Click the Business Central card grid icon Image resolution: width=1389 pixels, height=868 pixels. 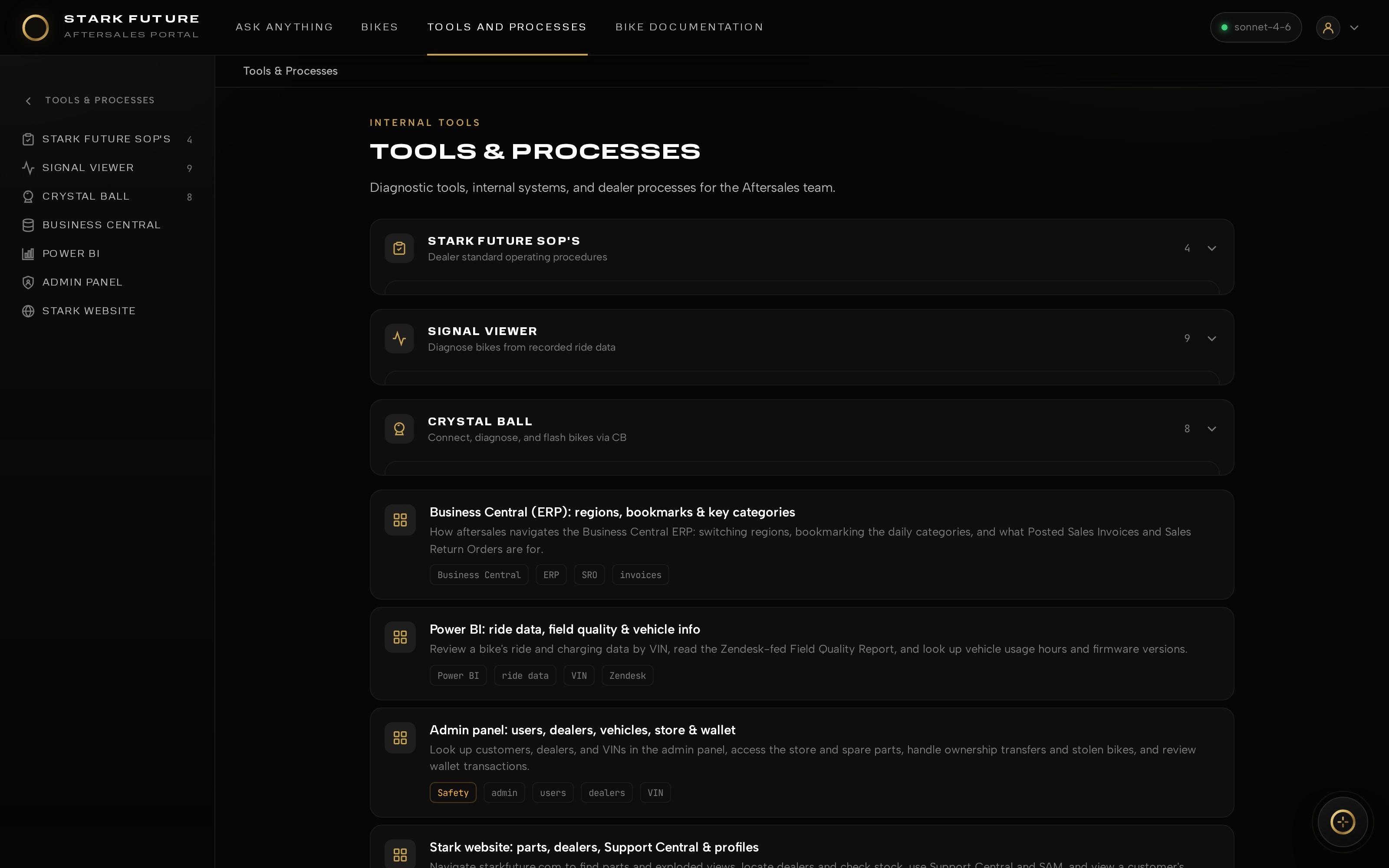(x=400, y=519)
